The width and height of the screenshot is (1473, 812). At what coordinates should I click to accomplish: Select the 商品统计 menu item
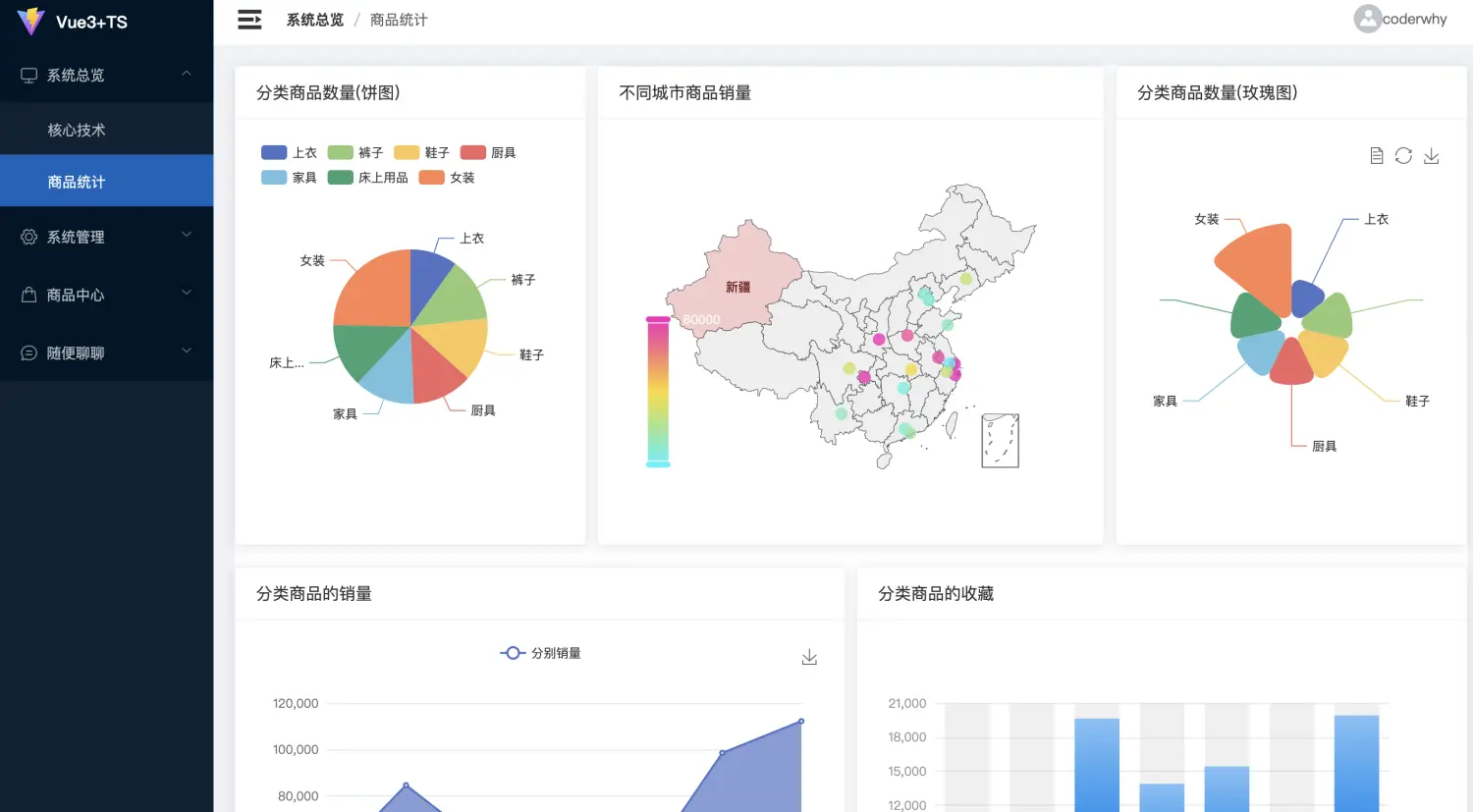click(x=106, y=181)
